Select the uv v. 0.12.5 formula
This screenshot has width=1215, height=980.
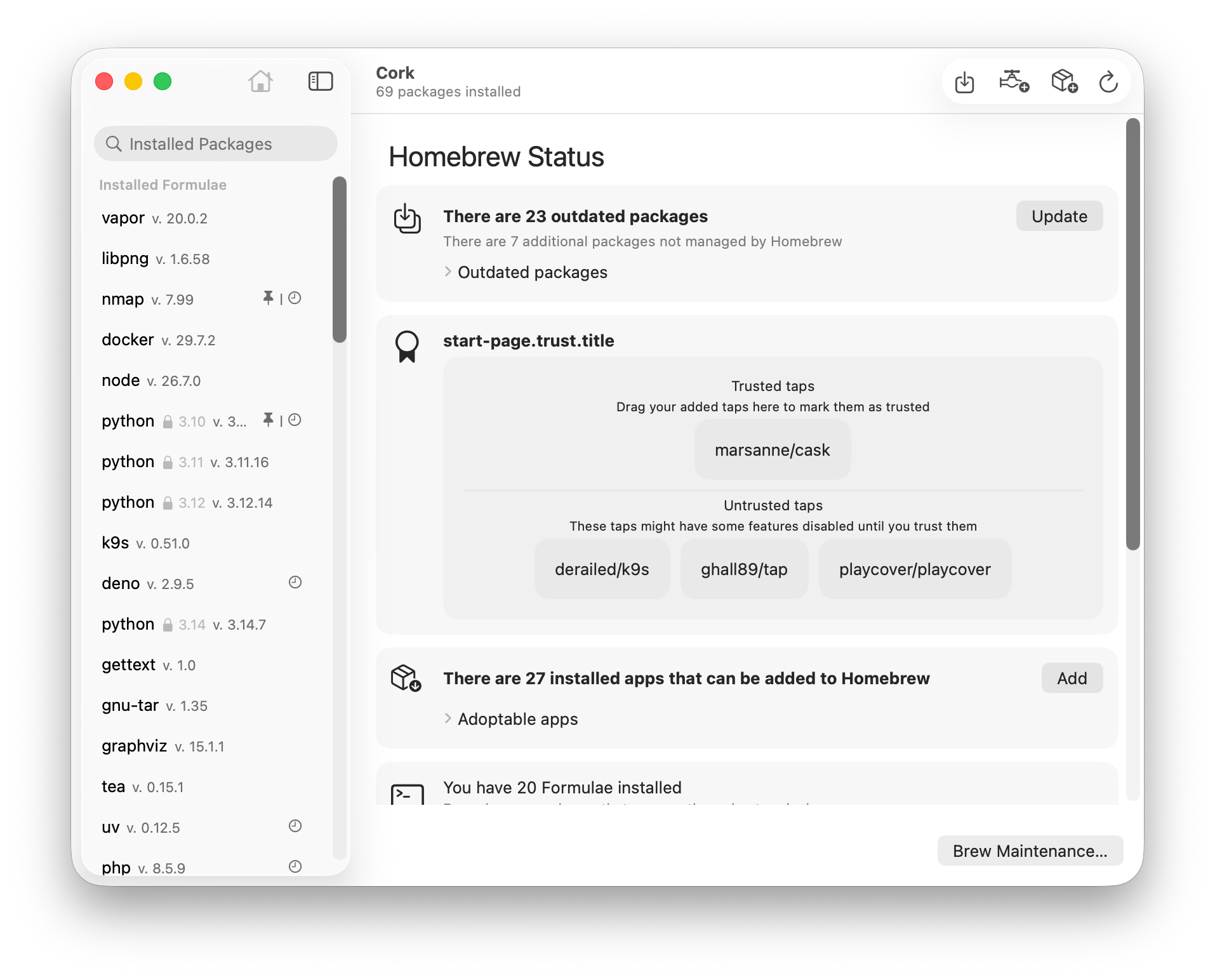[x=204, y=828]
